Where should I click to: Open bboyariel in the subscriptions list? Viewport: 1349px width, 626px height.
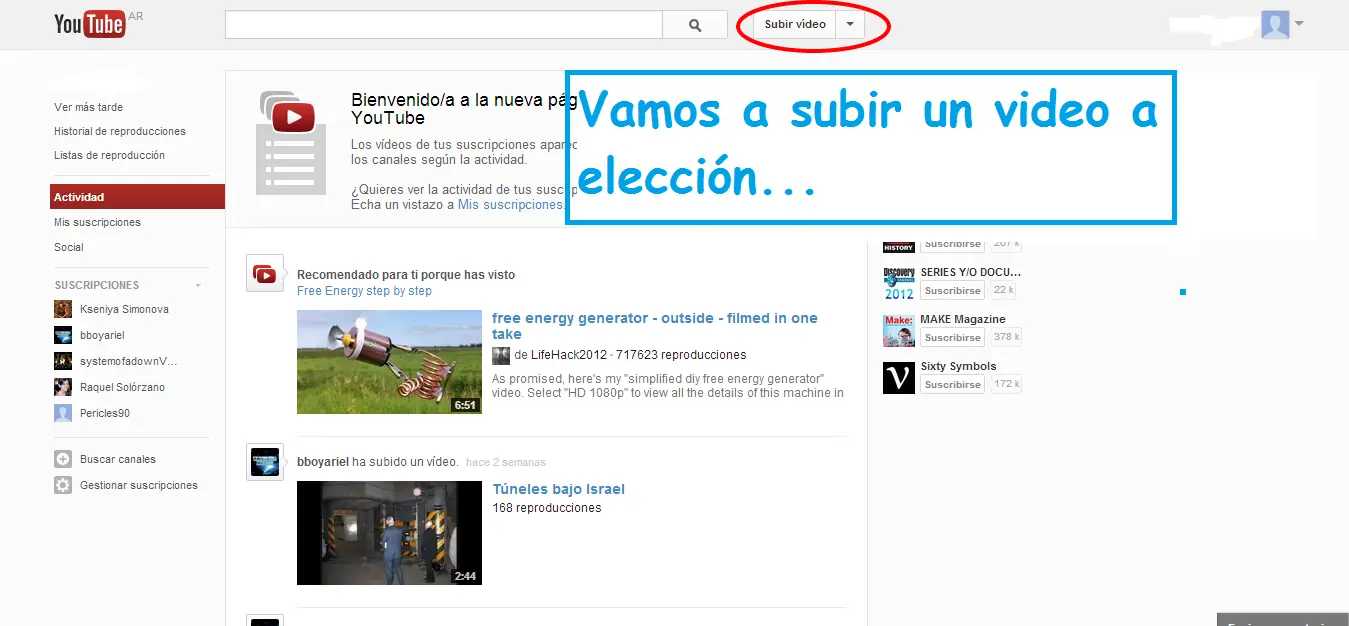coord(102,335)
